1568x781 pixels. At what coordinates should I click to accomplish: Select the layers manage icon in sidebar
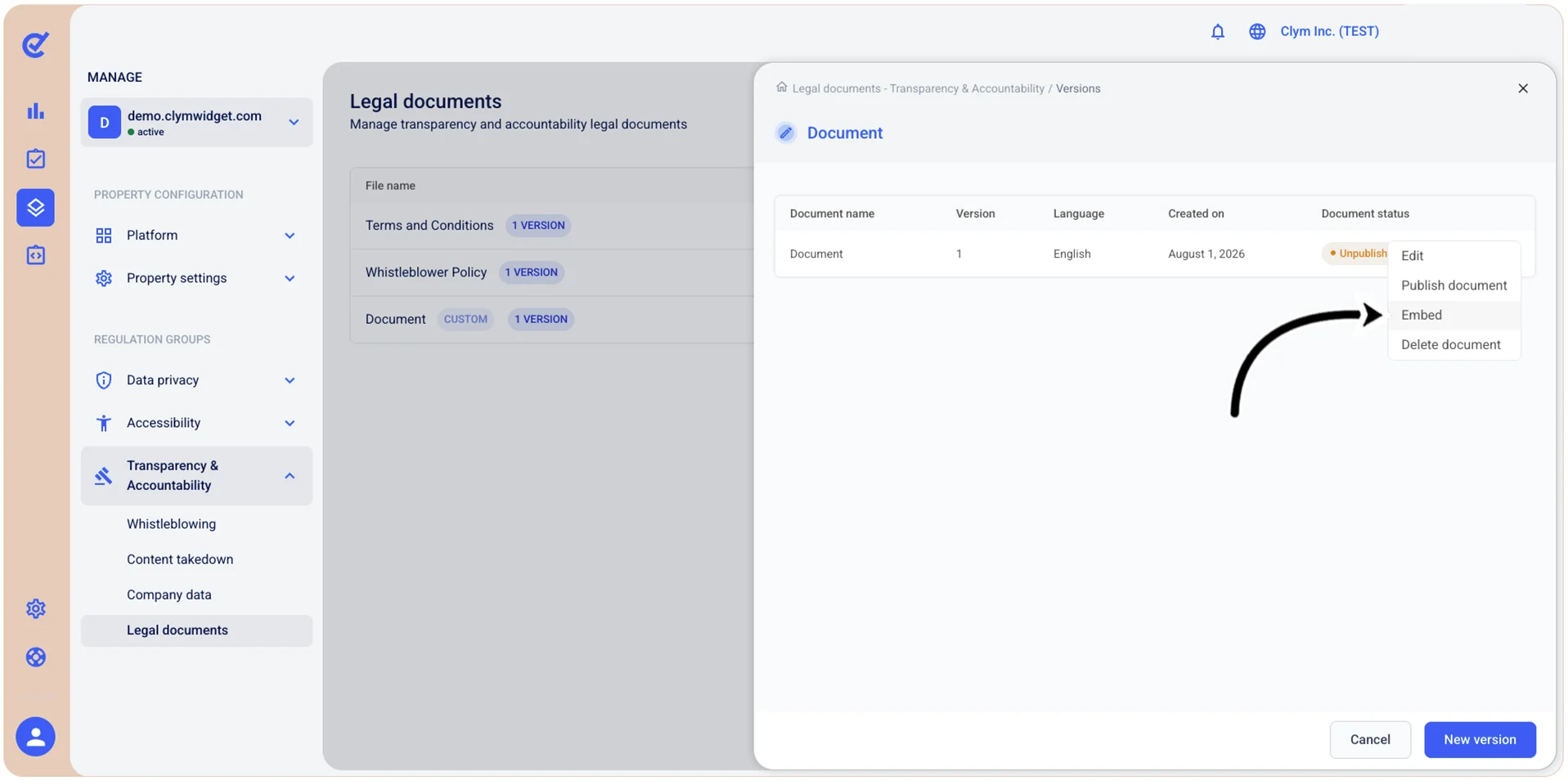[35, 208]
